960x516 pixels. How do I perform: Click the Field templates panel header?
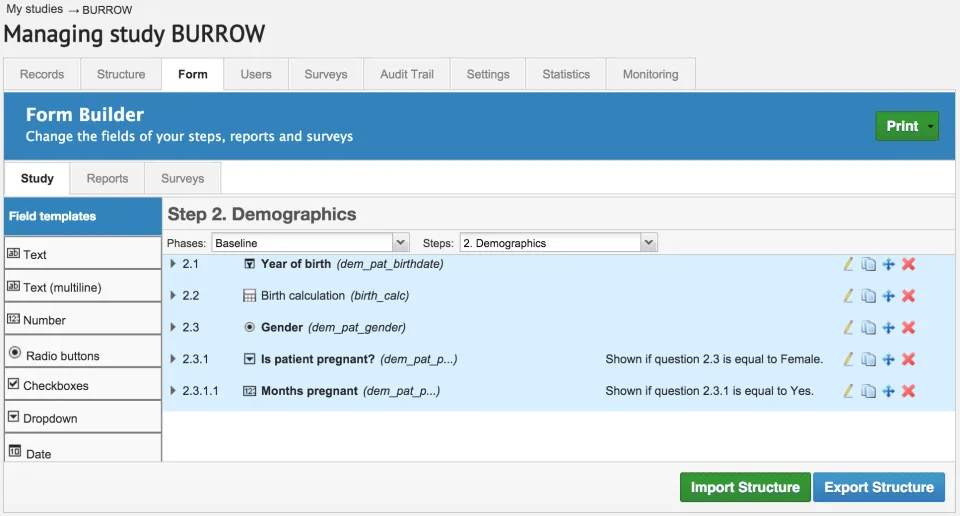[x=83, y=216]
